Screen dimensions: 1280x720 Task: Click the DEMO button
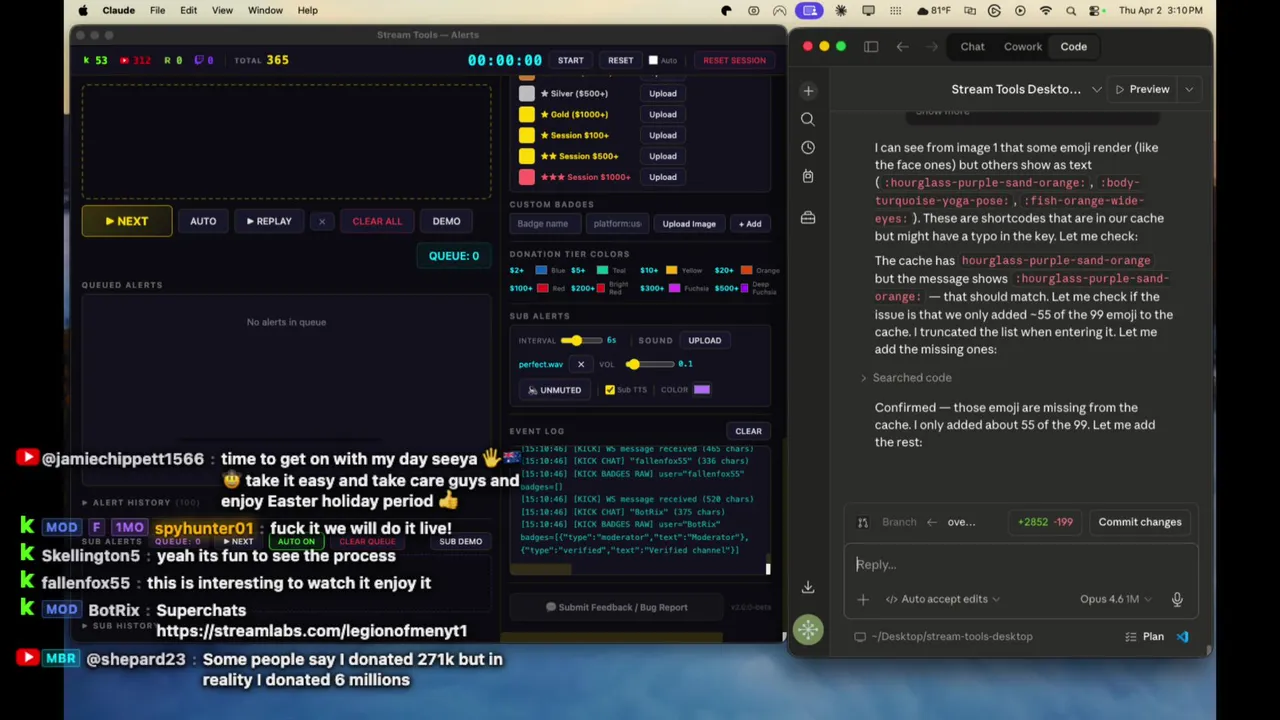[x=446, y=221]
